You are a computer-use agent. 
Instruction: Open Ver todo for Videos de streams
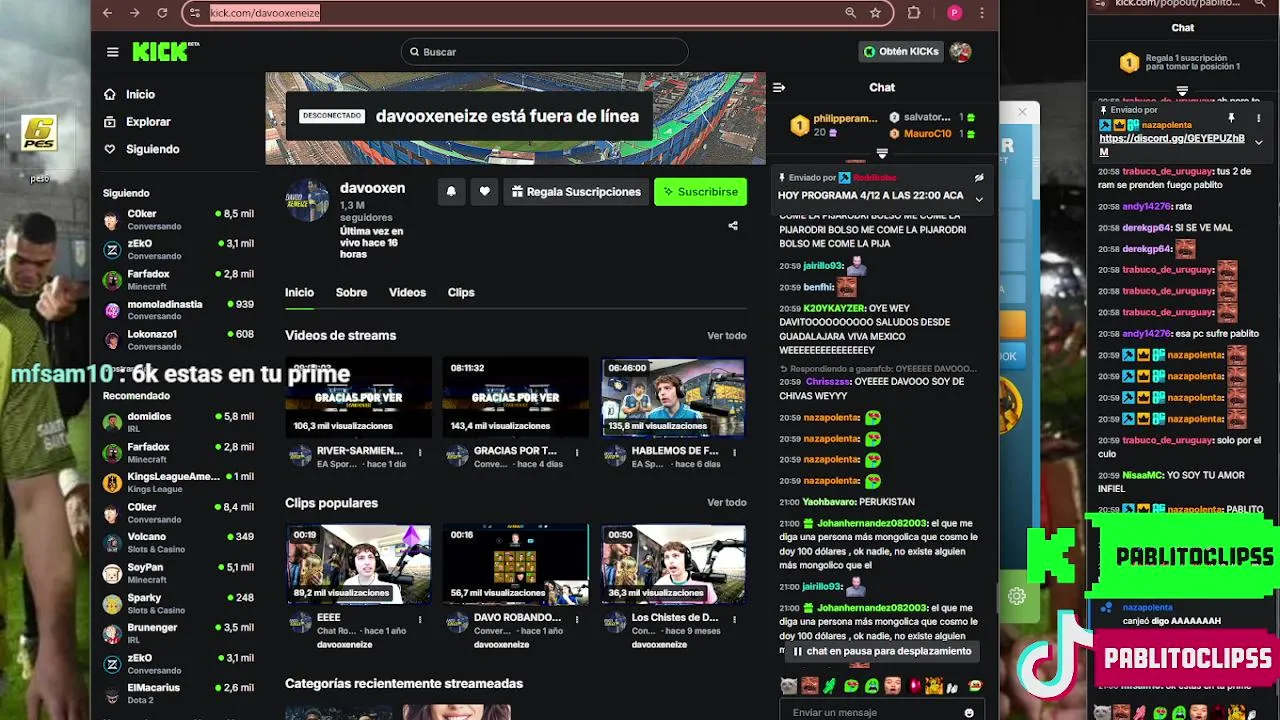tap(727, 336)
